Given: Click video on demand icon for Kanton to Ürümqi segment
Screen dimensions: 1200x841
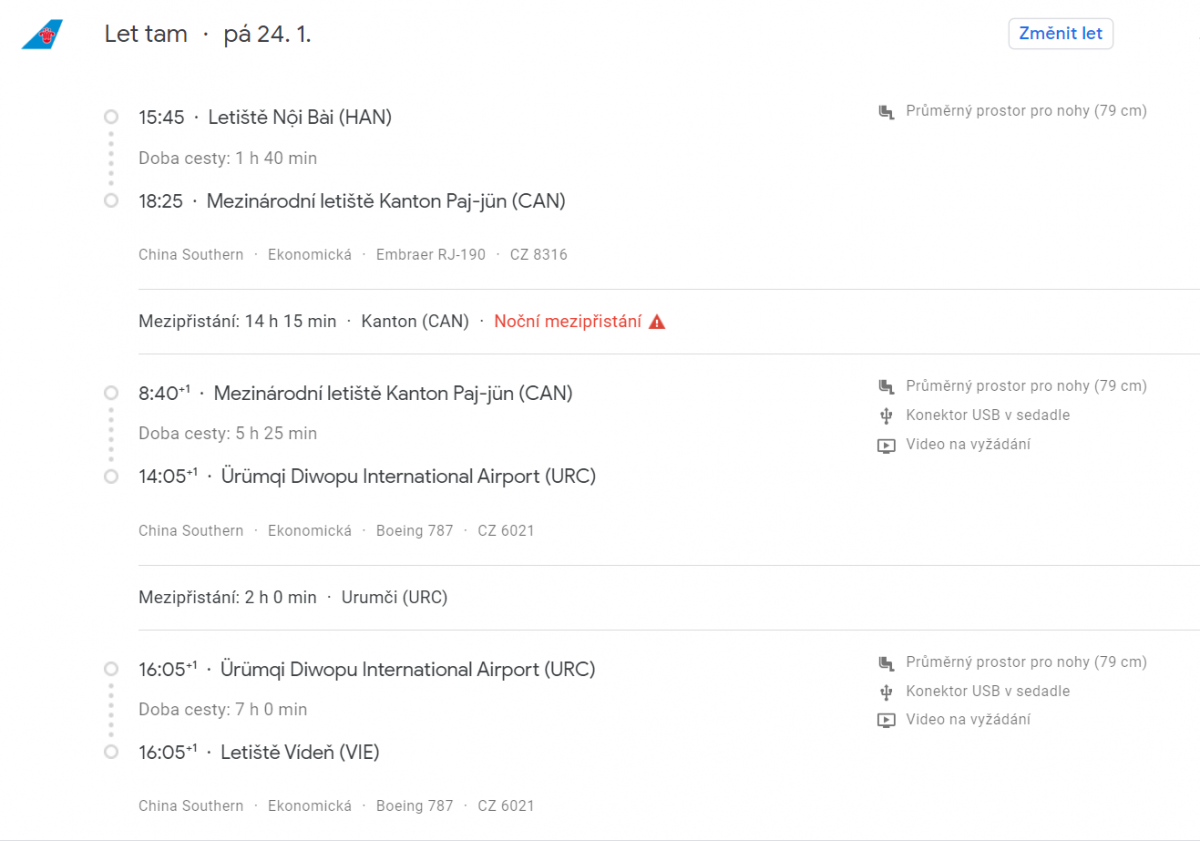Looking at the screenshot, I should (x=886, y=446).
